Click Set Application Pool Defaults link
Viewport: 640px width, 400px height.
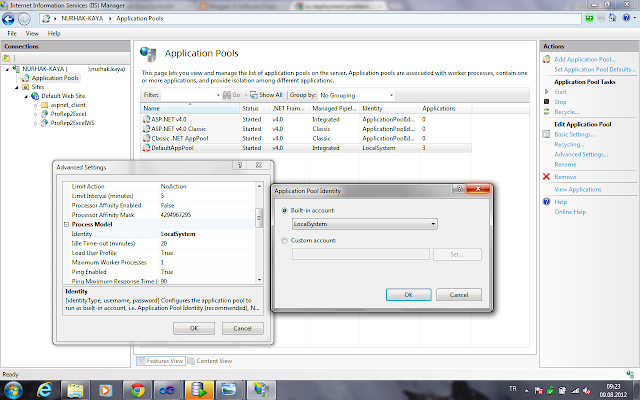point(594,69)
